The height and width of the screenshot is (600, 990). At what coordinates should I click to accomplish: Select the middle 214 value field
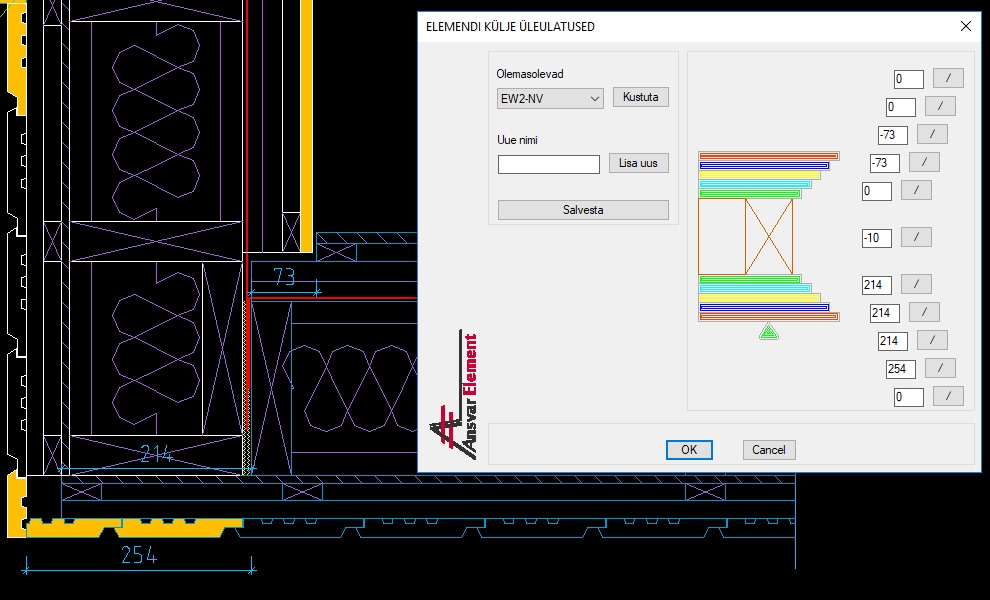point(885,313)
